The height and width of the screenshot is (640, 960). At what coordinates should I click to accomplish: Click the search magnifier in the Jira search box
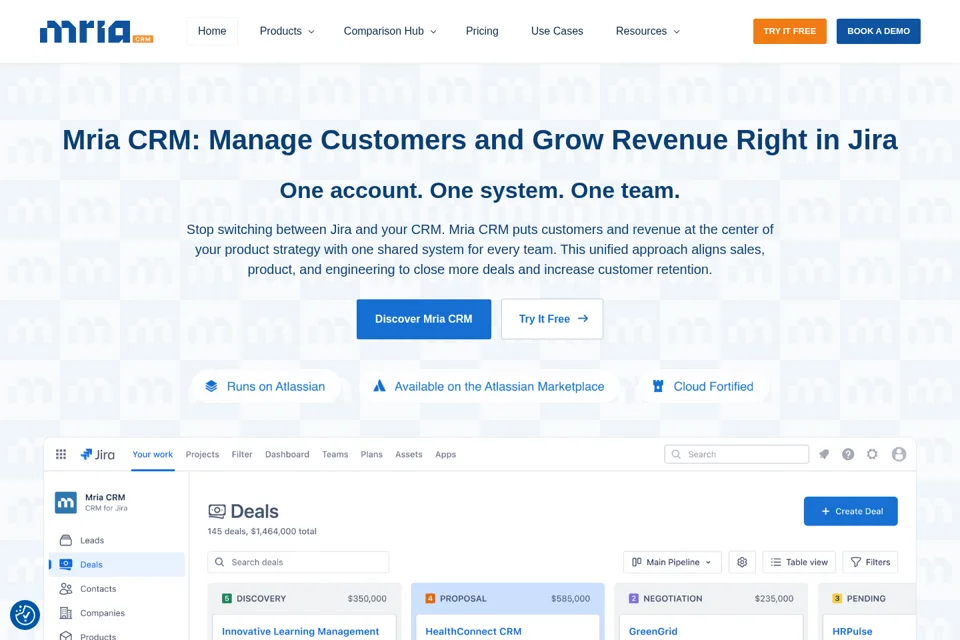[676, 454]
